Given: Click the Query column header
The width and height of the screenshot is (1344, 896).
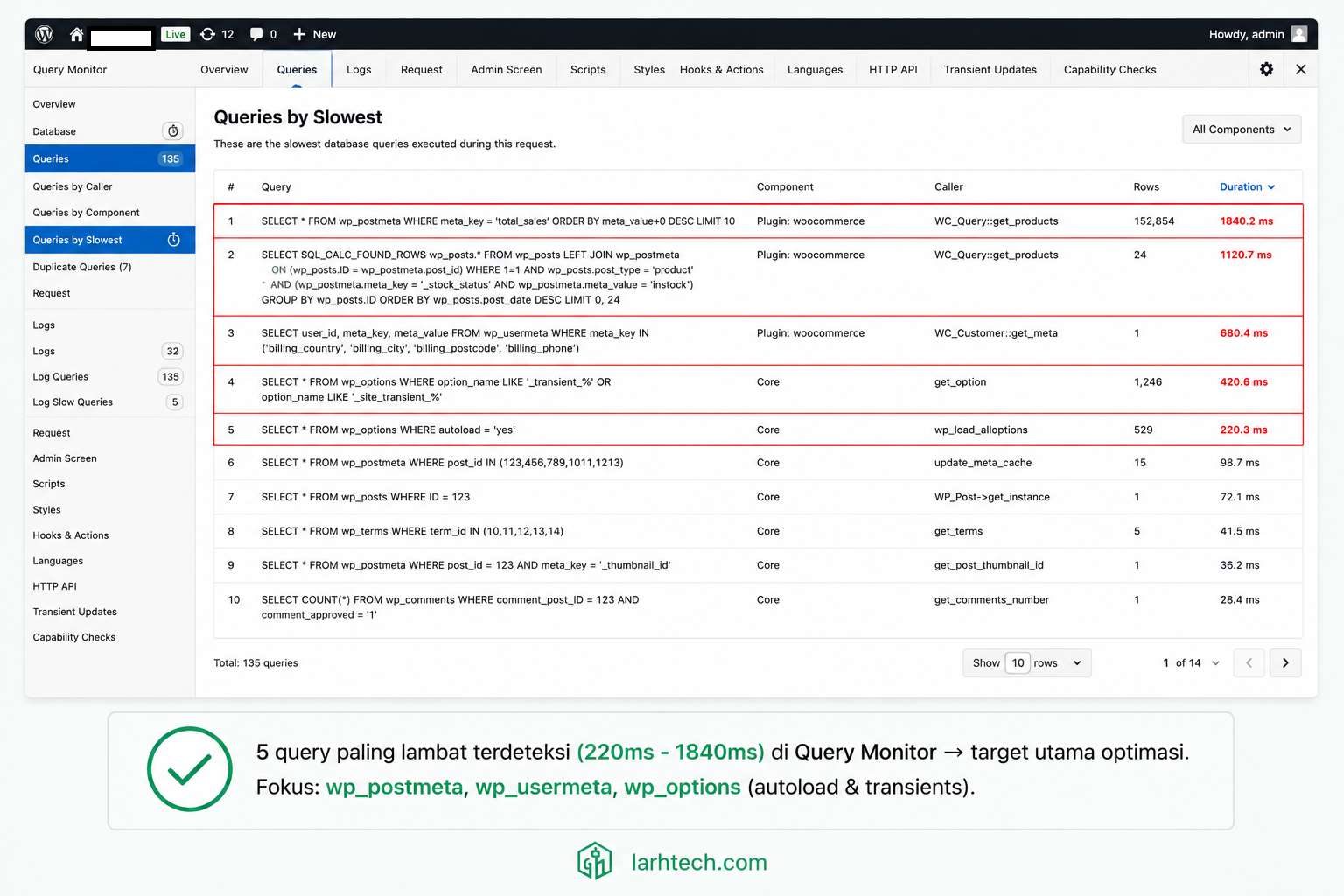Looking at the screenshot, I should [276, 186].
